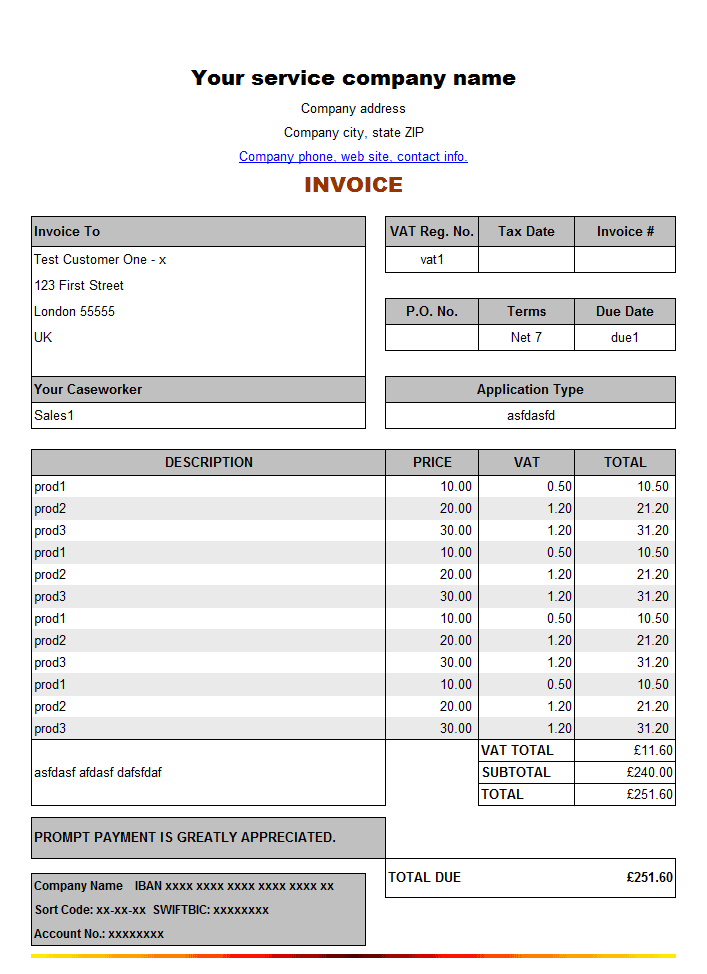
Task: Click the 'Your service company name' heading
Action: (353, 78)
